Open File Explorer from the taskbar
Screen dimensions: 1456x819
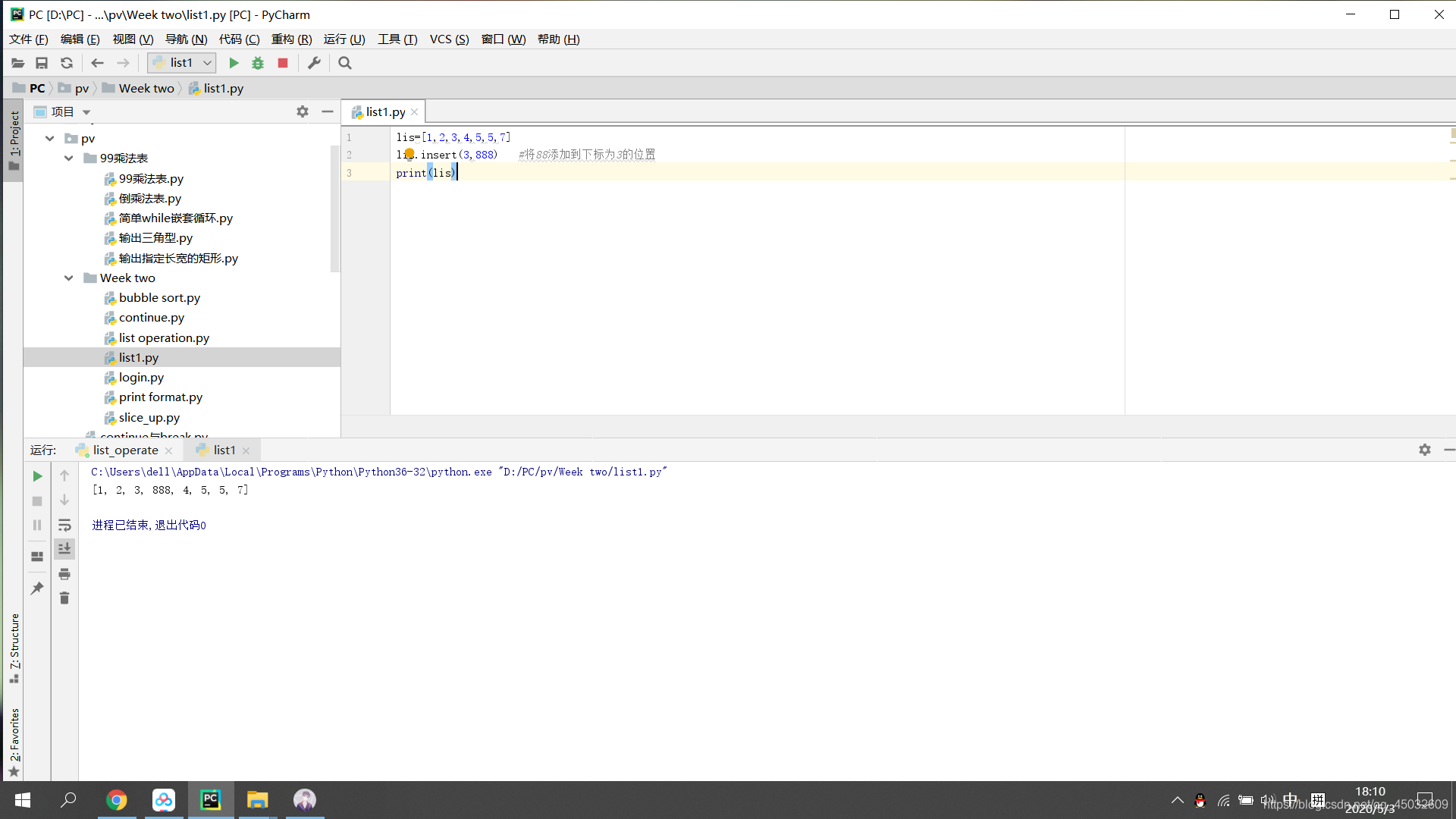click(258, 800)
